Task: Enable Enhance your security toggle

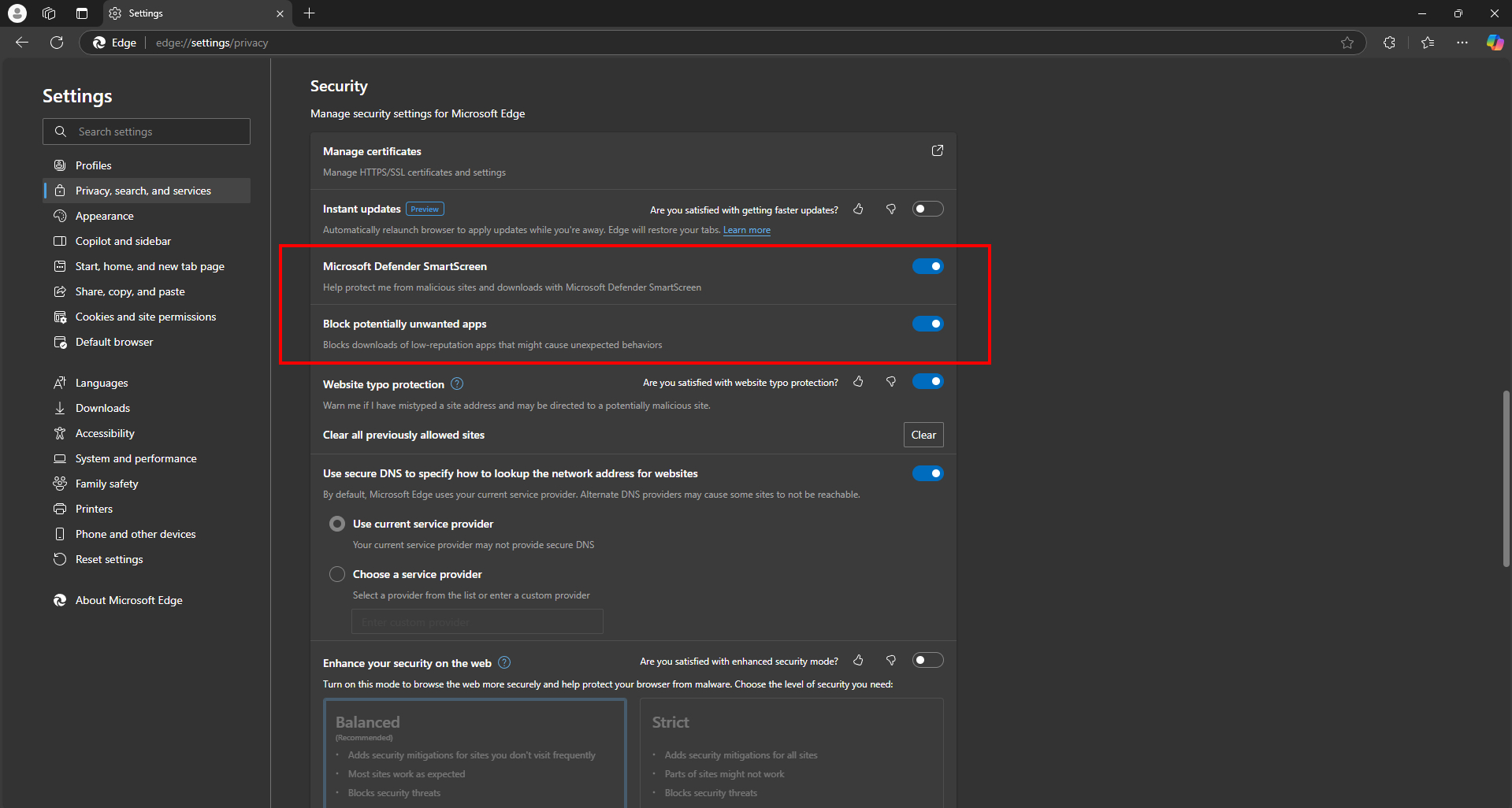Action: coord(927,660)
